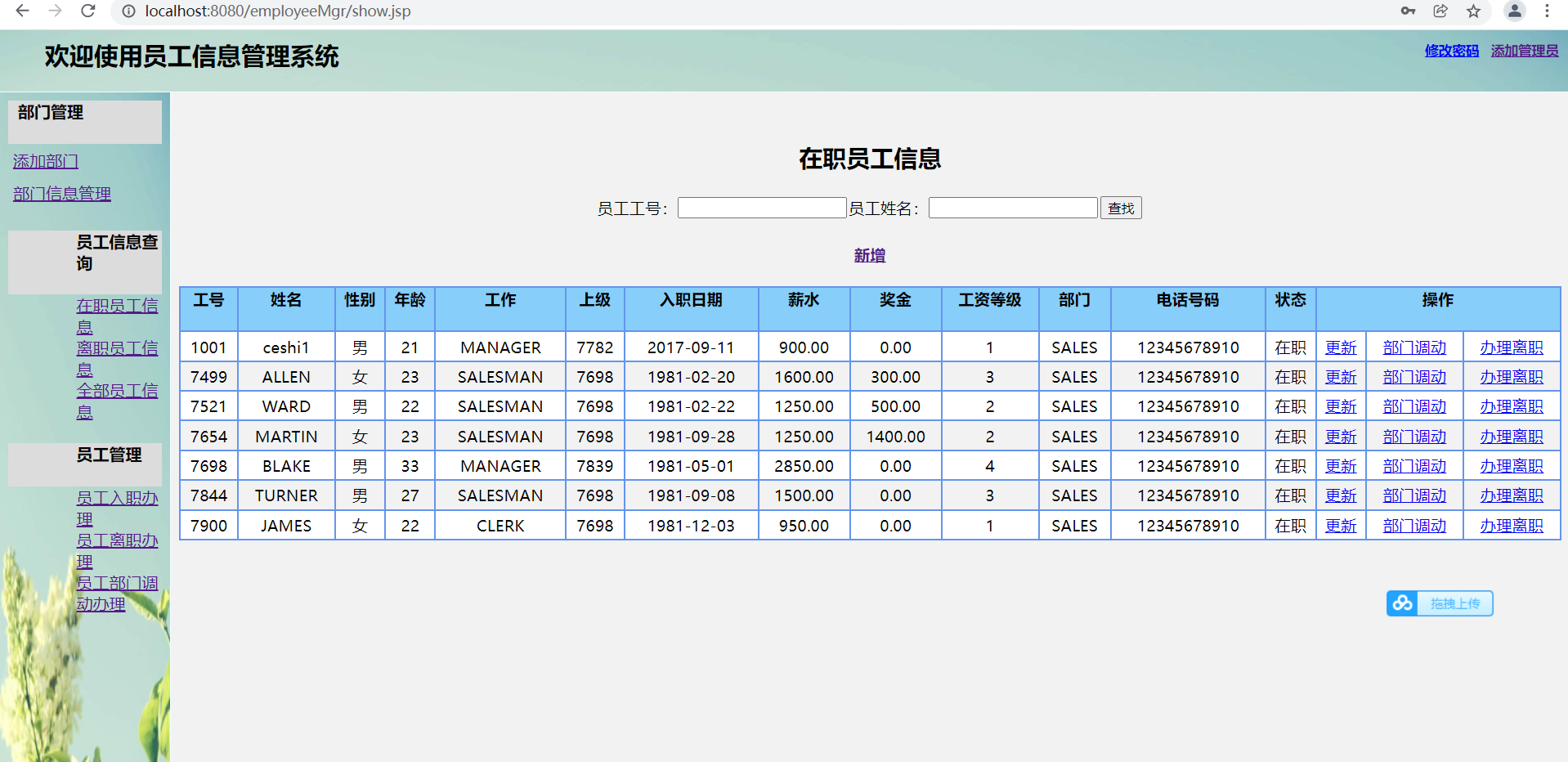Click the 修改密码 link

point(1451,51)
